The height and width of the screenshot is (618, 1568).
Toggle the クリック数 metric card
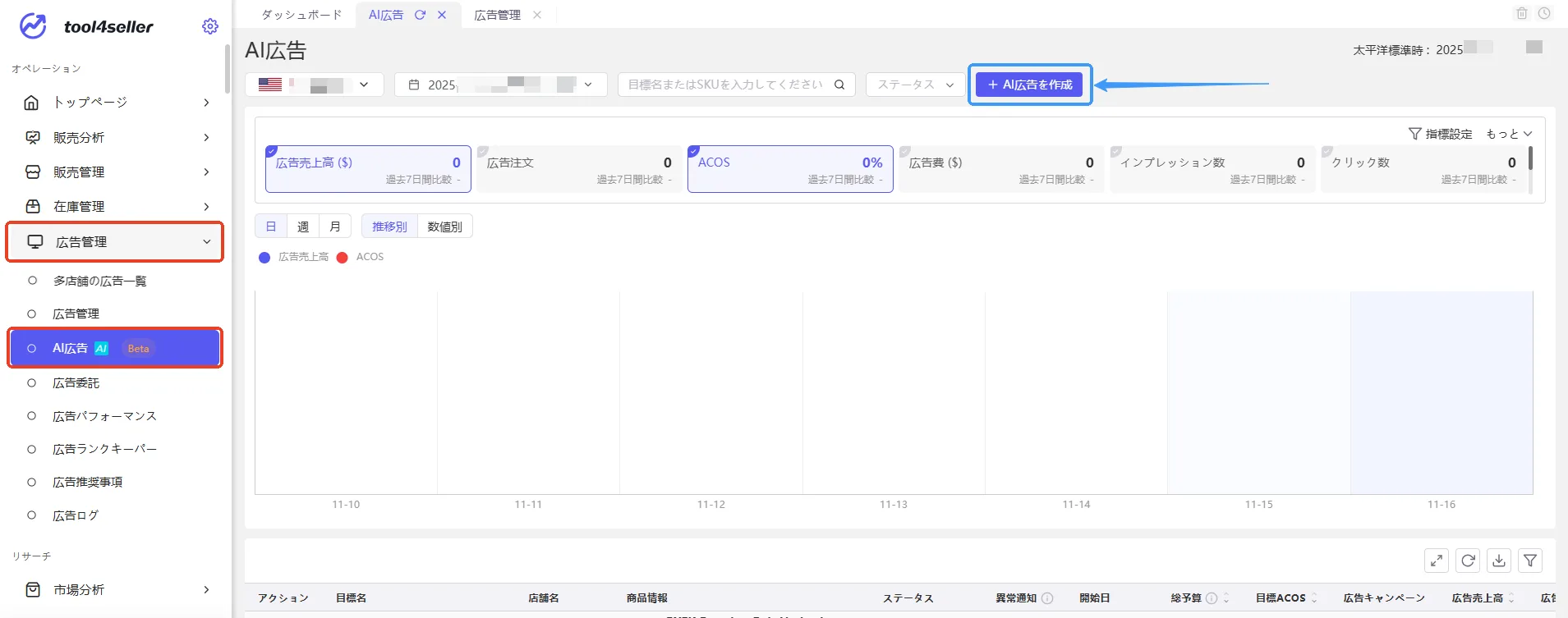[1423, 170]
